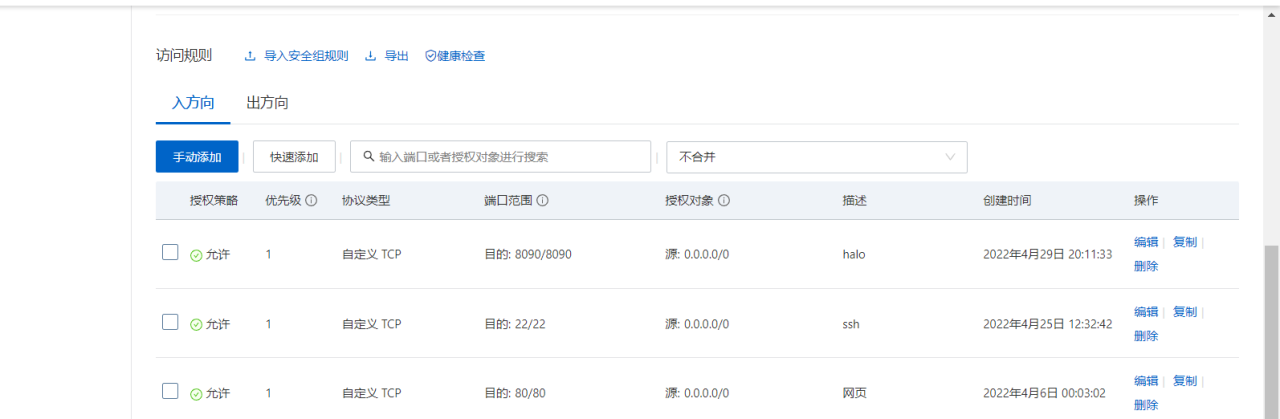This screenshot has height=419, width=1280.
Task: Copy the 网页 rule
Action: pos(1185,381)
